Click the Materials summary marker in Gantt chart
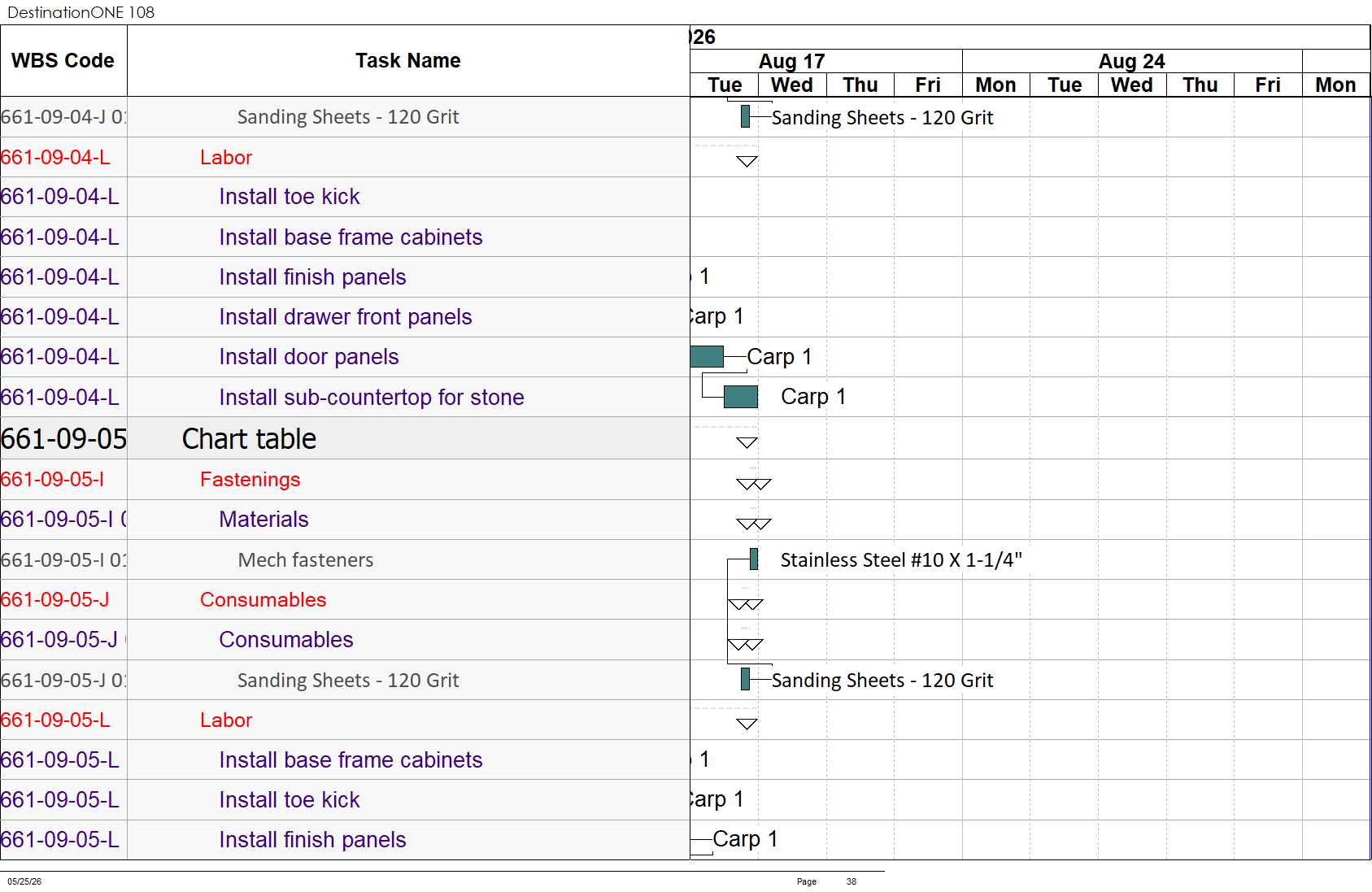This screenshot has height=892, width=1372. tap(753, 524)
